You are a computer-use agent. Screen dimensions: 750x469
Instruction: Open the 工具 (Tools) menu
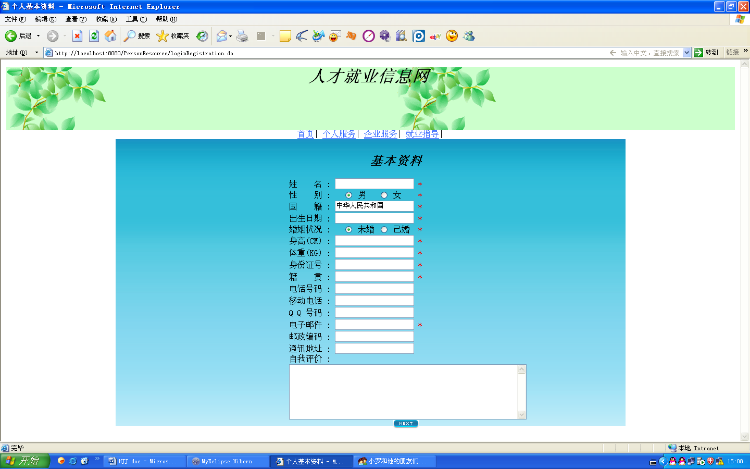pyautogui.click(x=136, y=19)
